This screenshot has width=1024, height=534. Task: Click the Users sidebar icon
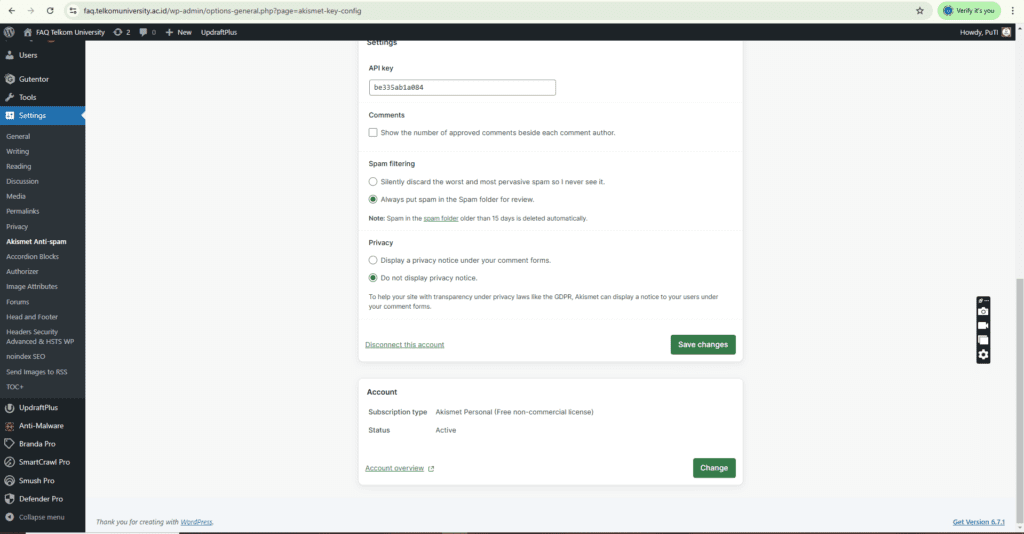pos(10,55)
